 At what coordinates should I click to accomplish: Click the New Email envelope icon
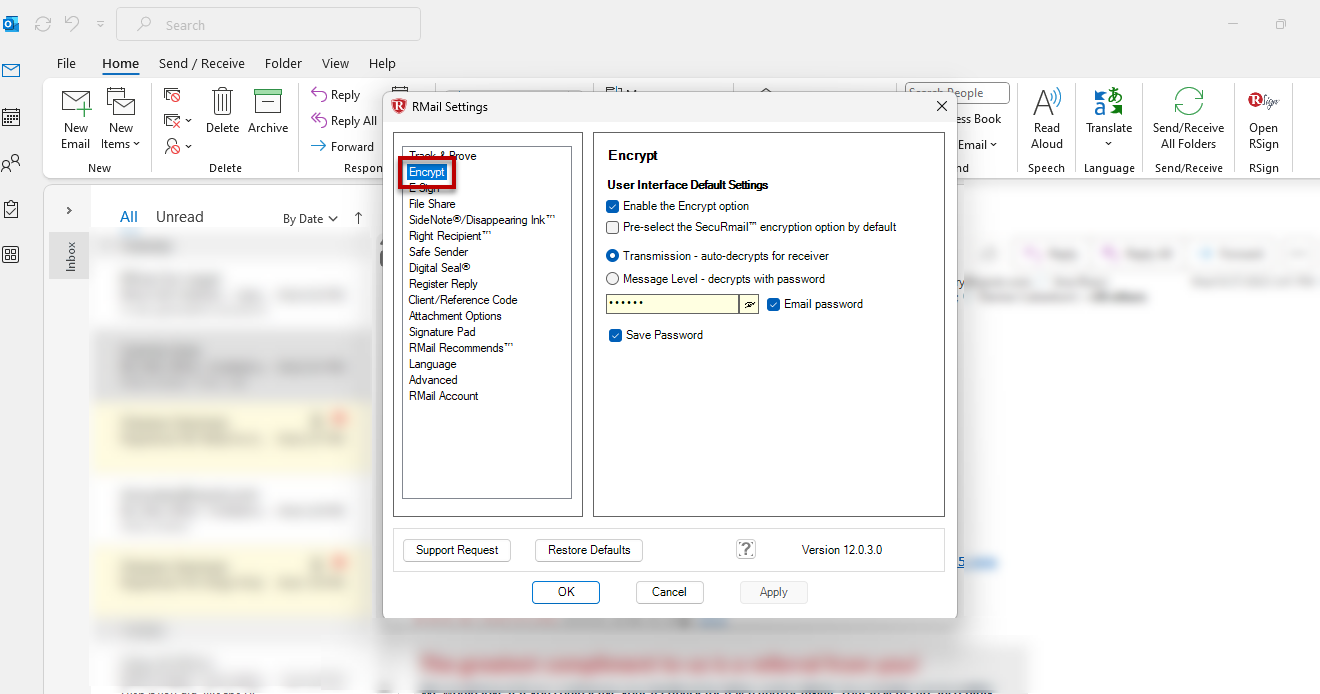pos(76,103)
